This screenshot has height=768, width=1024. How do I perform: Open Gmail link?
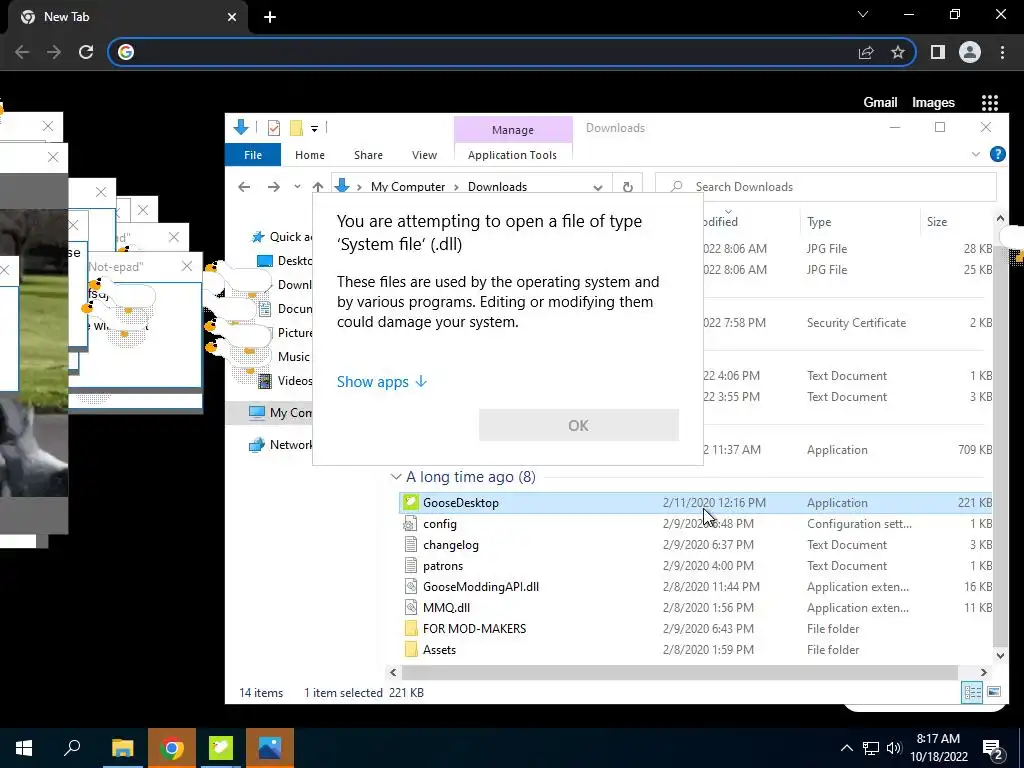tap(880, 103)
